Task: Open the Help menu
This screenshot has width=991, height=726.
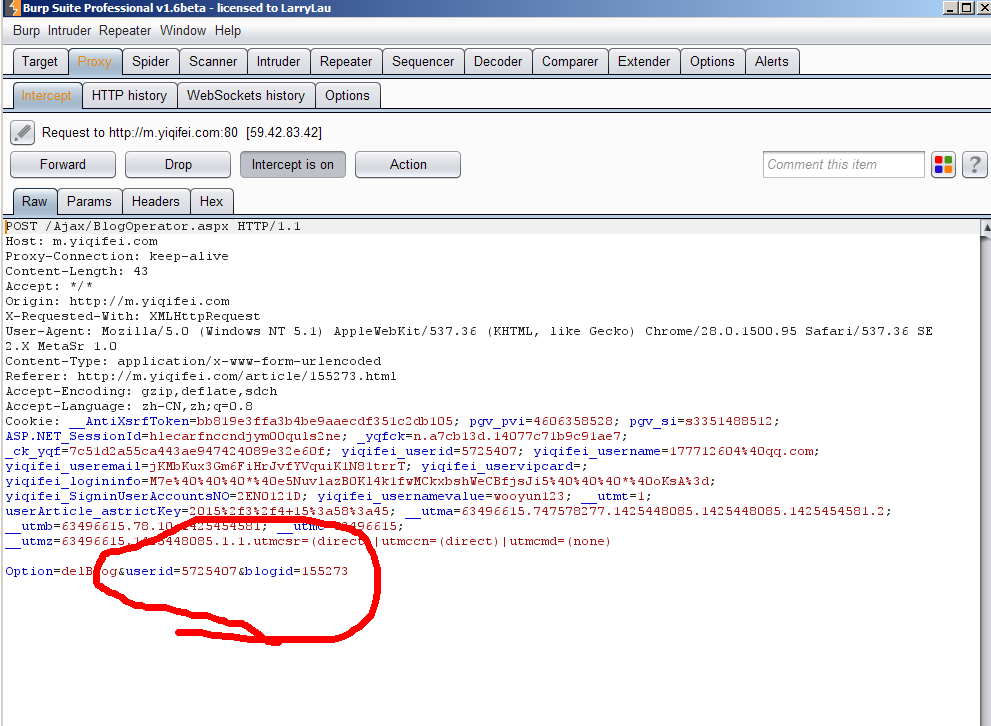Action: (x=228, y=30)
